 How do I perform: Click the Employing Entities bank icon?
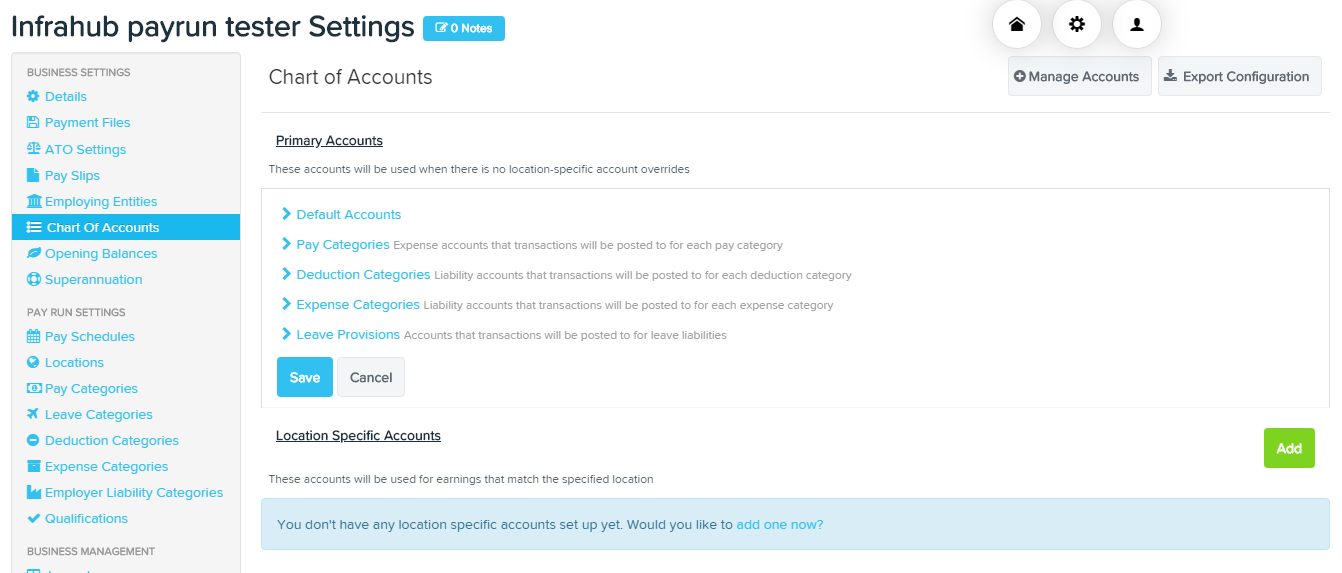point(33,201)
